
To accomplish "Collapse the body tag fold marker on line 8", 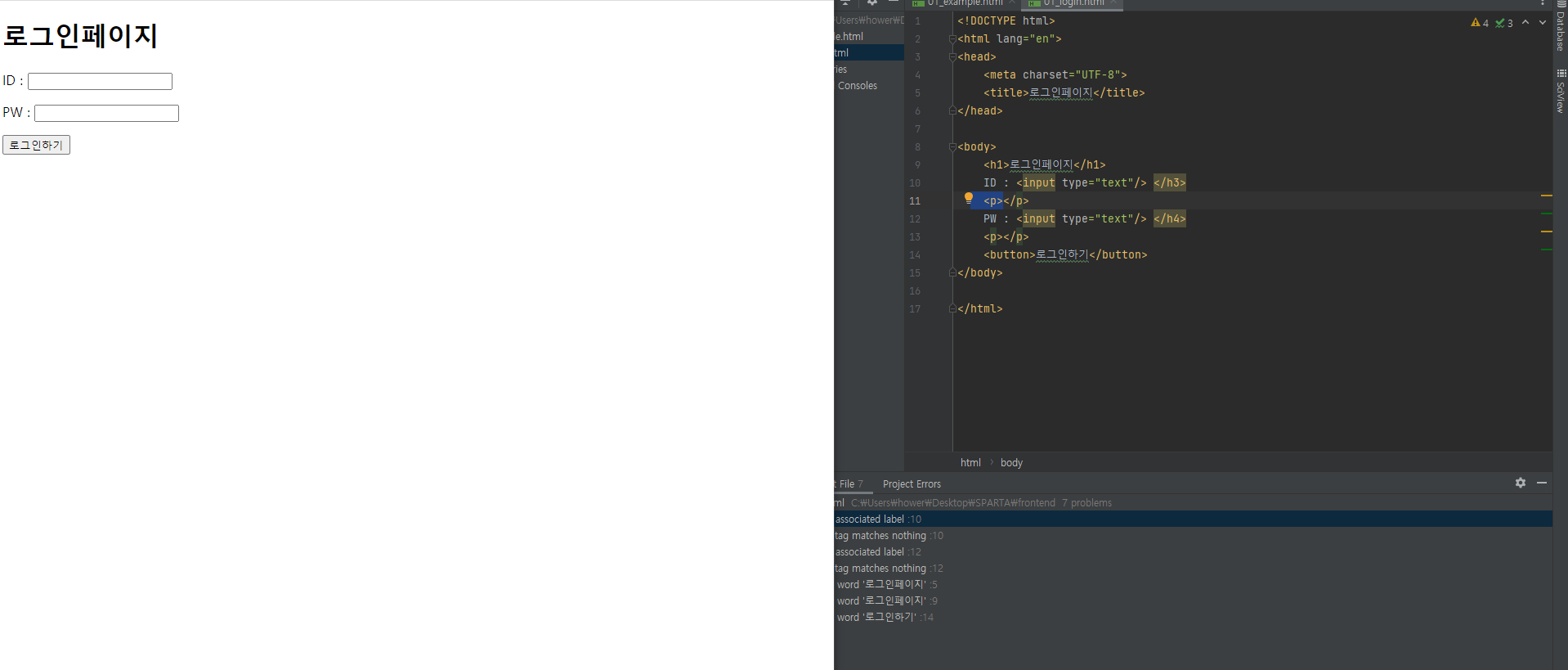I will coord(952,146).
